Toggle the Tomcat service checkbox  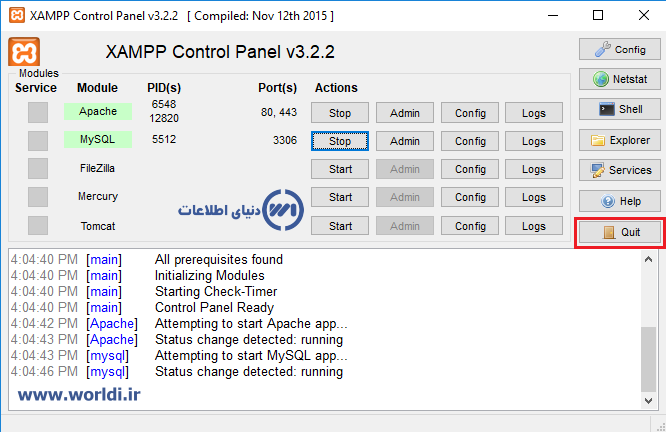(x=37, y=226)
